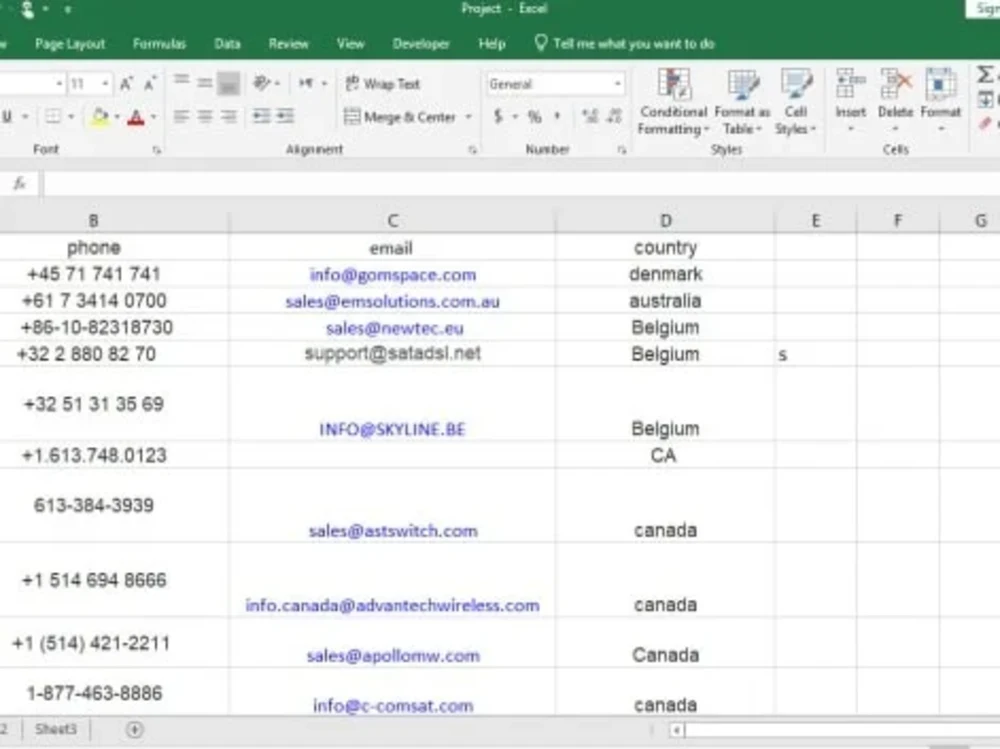Click into the formula bar
This screenshot has height=749, width=1000.
point(521,184)
